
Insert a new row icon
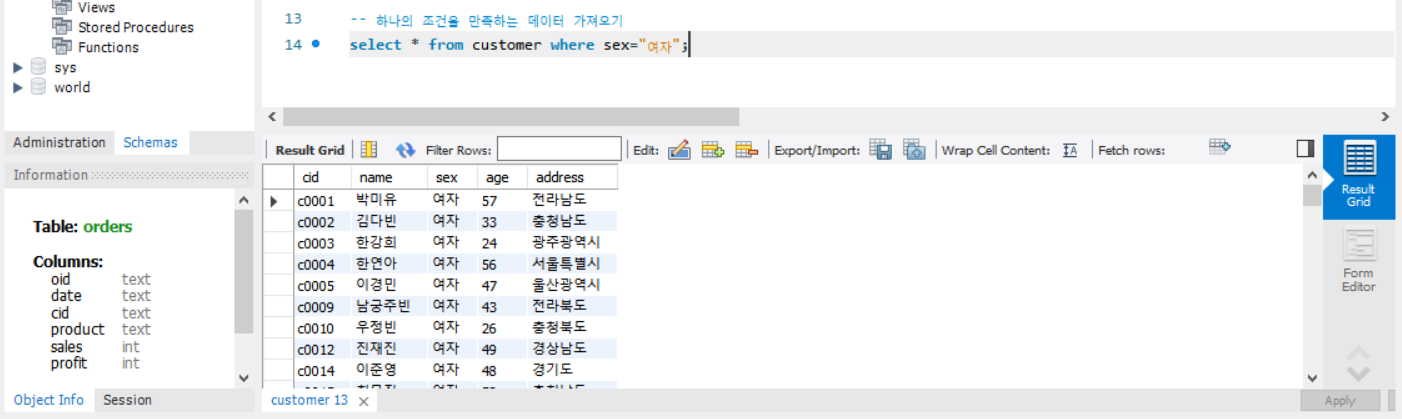point(712,150)
